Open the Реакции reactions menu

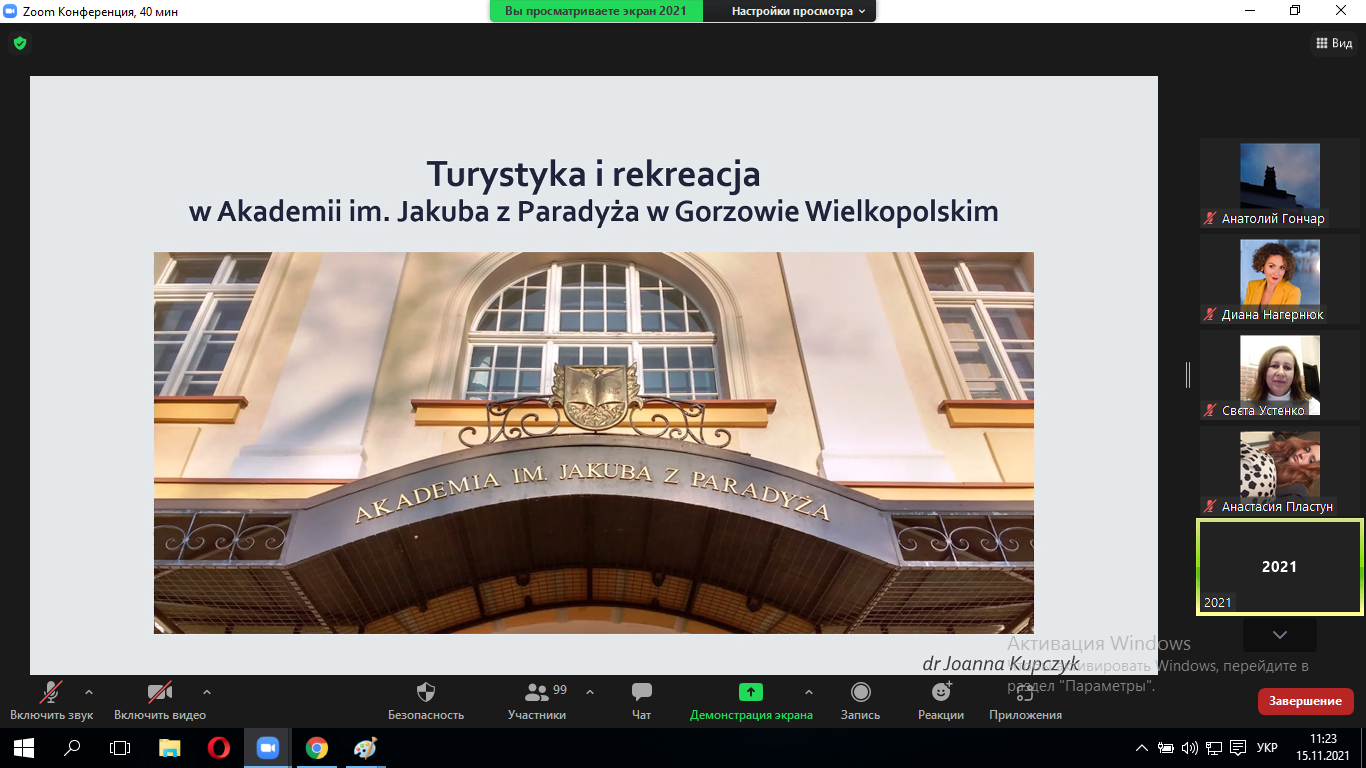[941, 700]
